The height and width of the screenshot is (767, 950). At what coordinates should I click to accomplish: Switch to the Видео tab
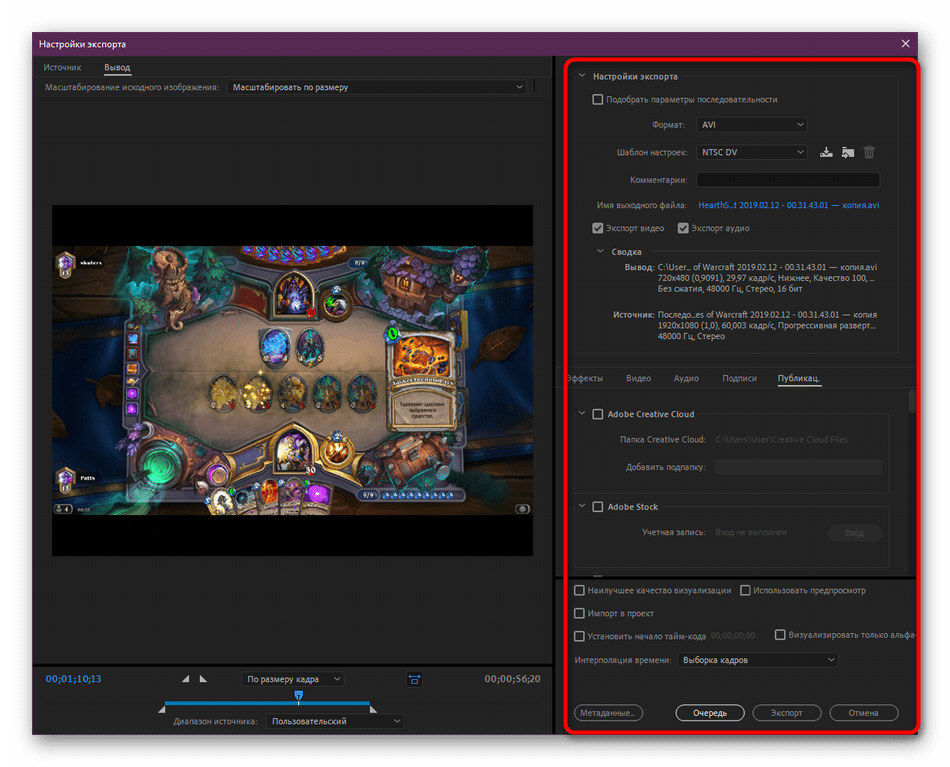tap(638, 378)
